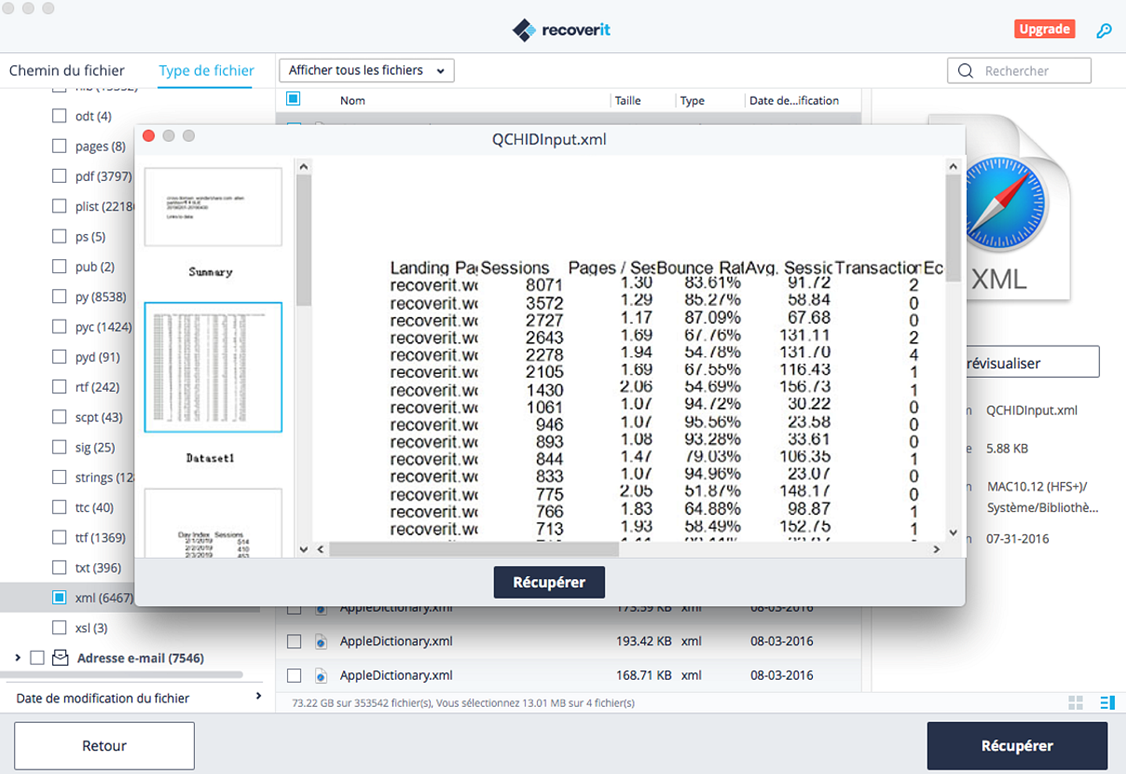Viewport: 1126px width, 774px height.
Task: Click the 73.22 GB status bar text
Action: [x=463, y=703]
